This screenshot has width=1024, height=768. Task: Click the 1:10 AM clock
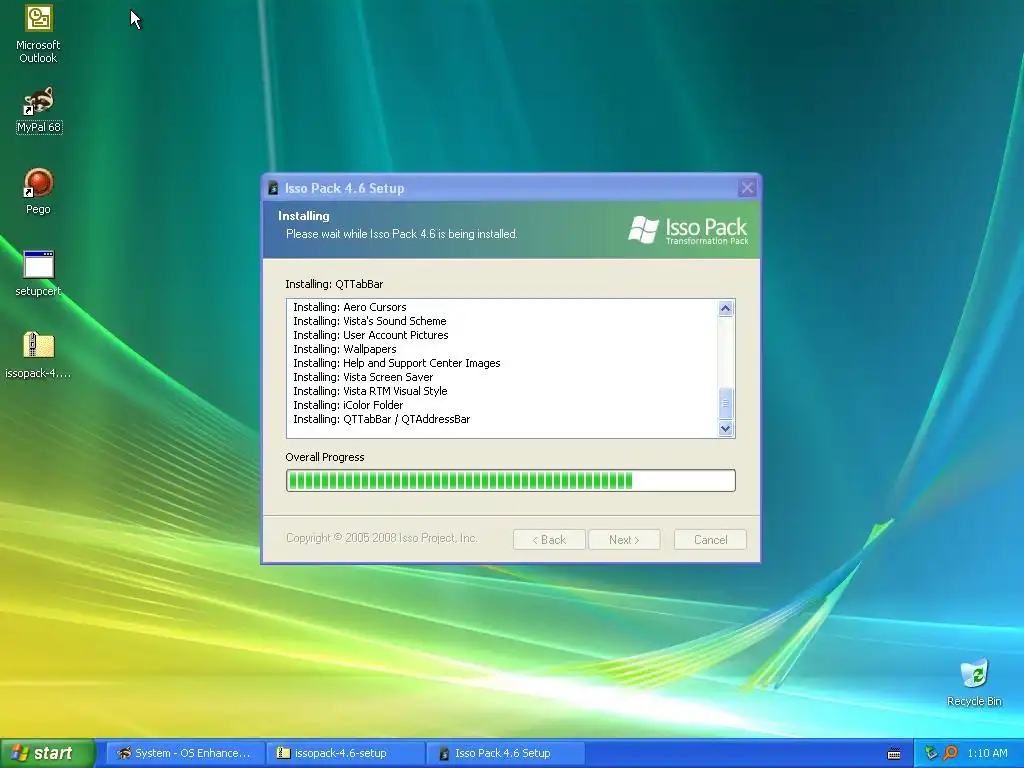(987, 753)
